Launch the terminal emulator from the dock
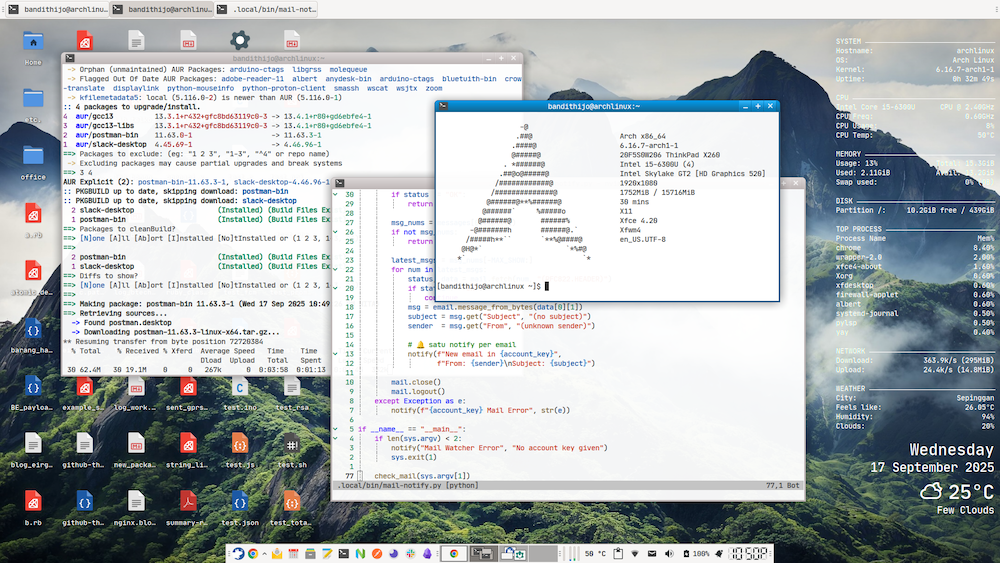Screen dimensions: 1000x563 tap(343, 553)
